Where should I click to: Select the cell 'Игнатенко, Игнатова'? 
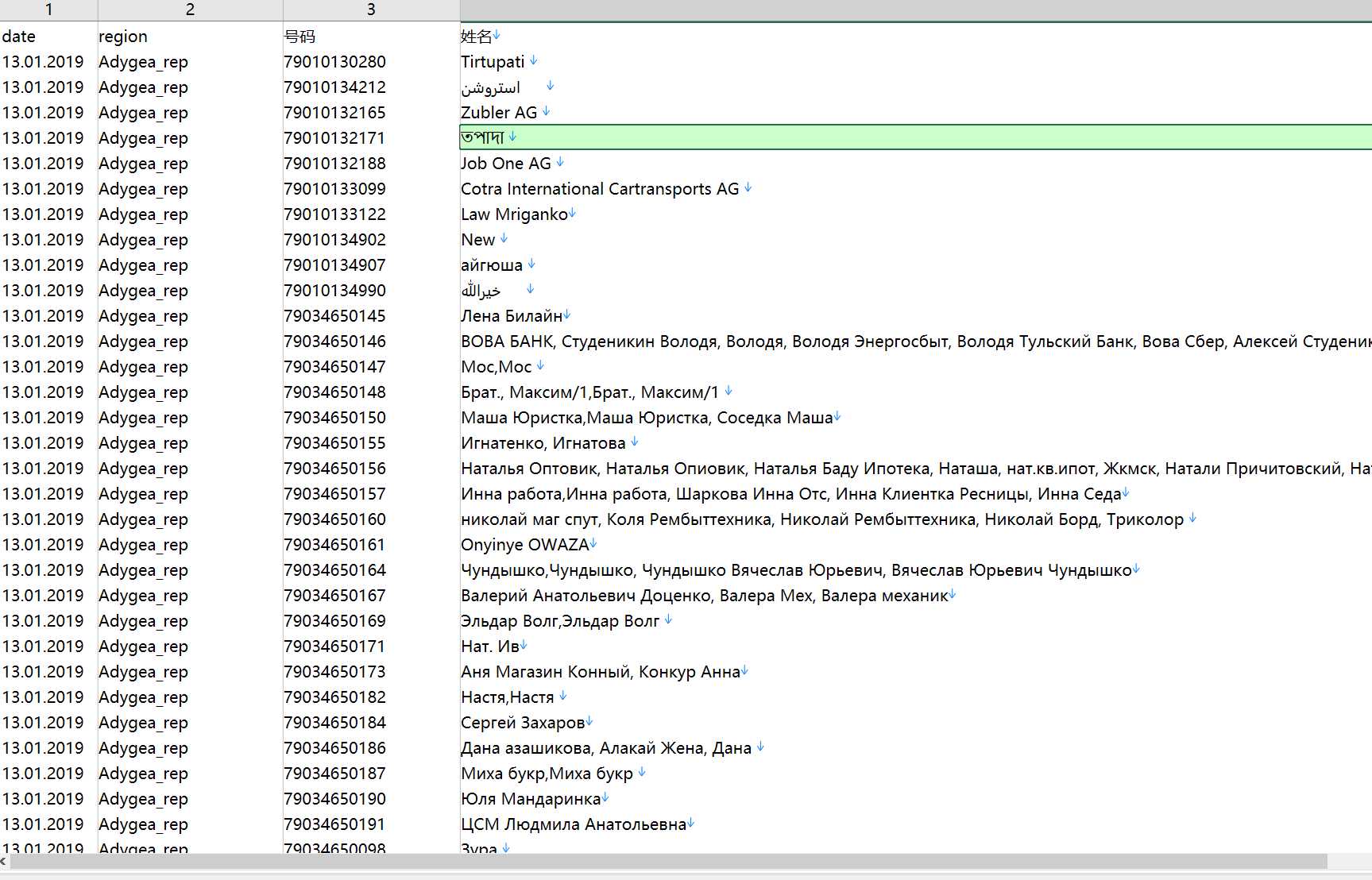916,443
